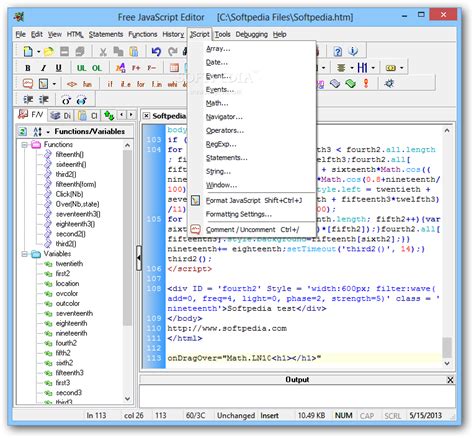The height and width of the screenshot is (438, 474).
Task: Choose Array... from the JScript menu
Action: 218,49
